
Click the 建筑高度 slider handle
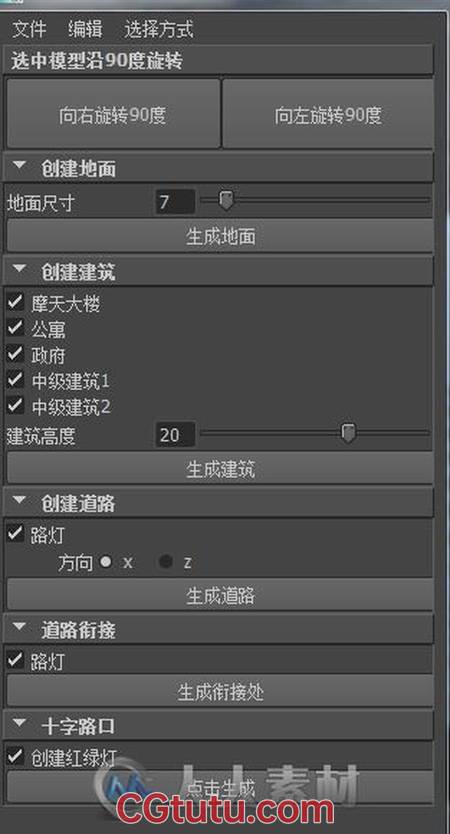coord(348,433)
